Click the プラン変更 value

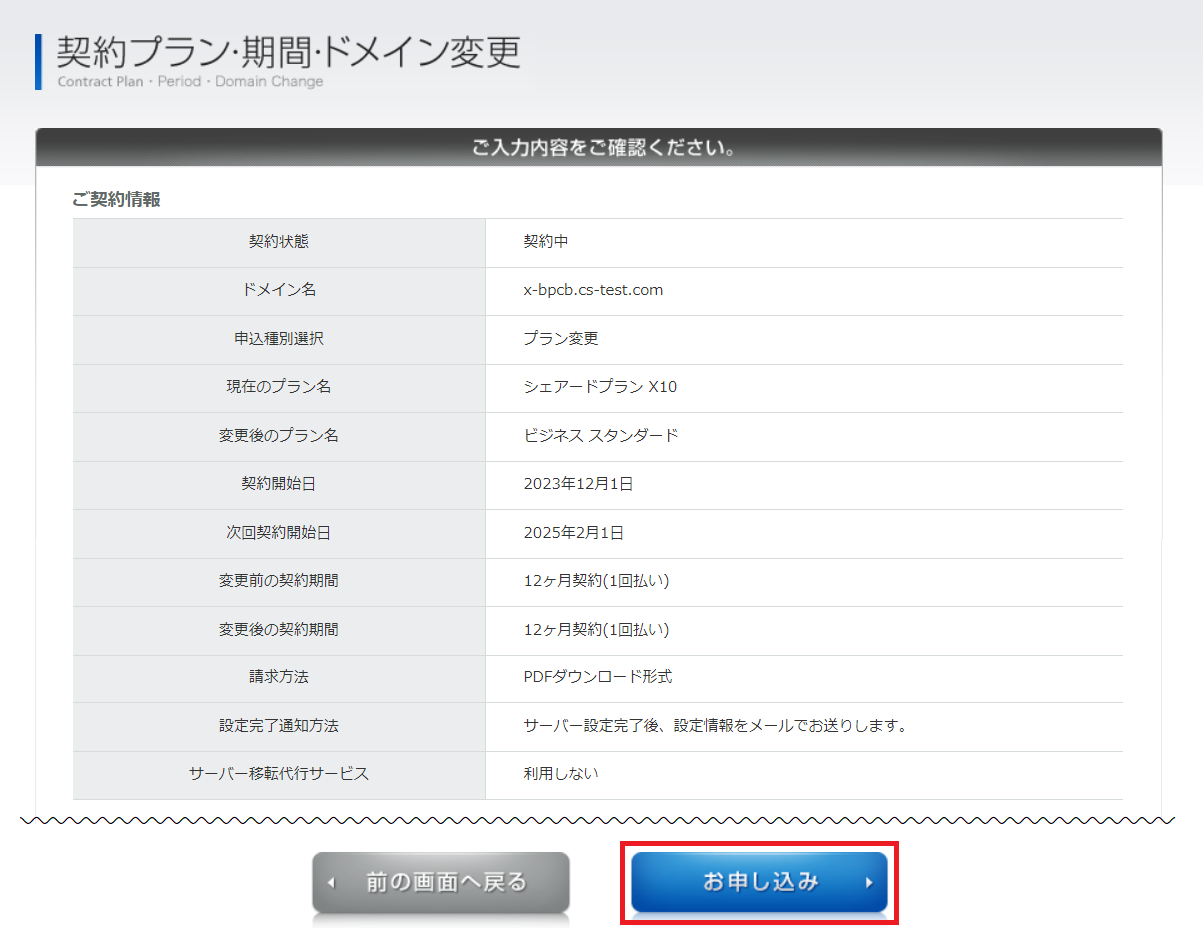pos(560,339)
